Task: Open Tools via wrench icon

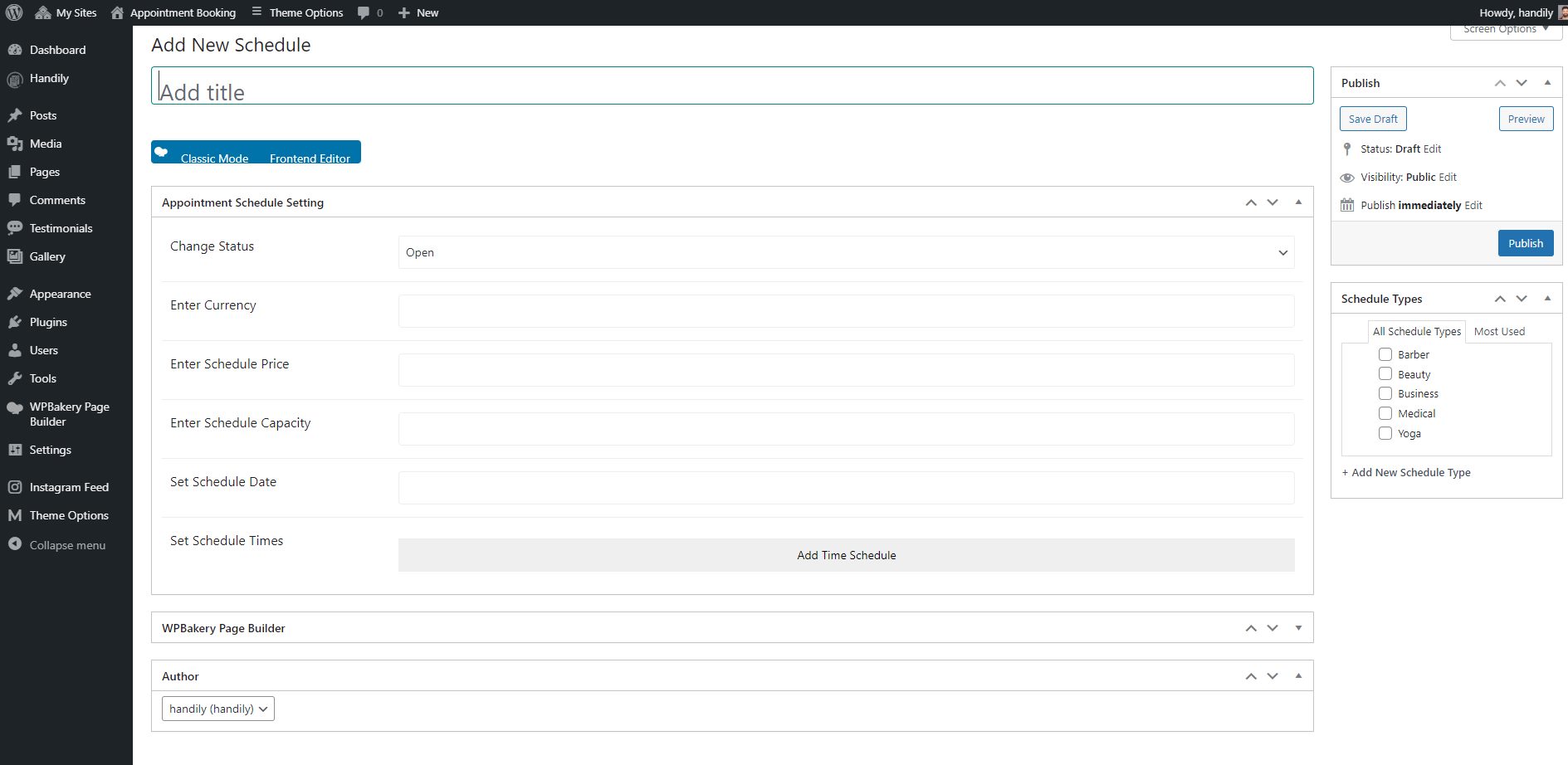Action: [x=15, y=378]
